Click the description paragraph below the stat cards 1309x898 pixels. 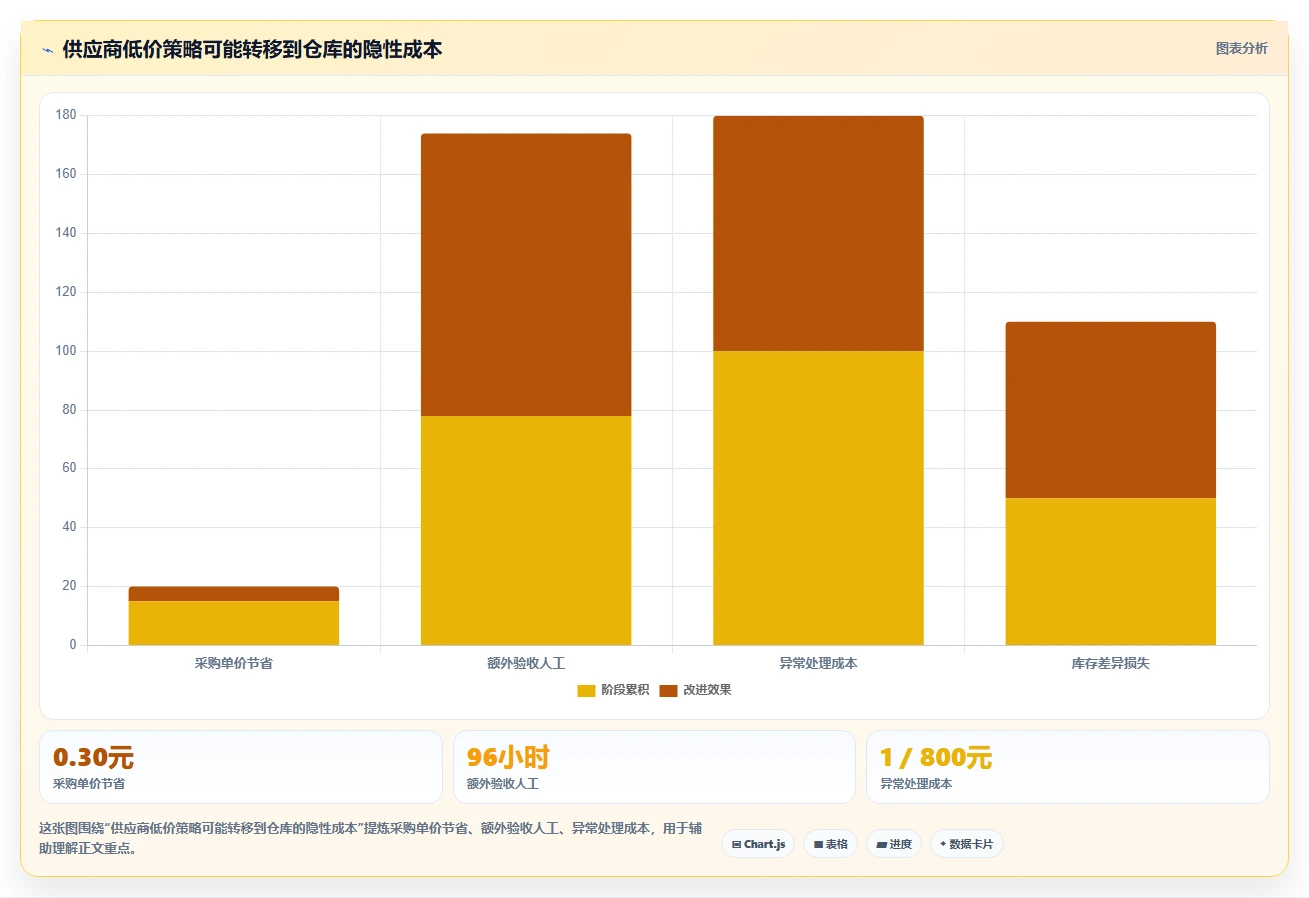[x=370, y=838]
